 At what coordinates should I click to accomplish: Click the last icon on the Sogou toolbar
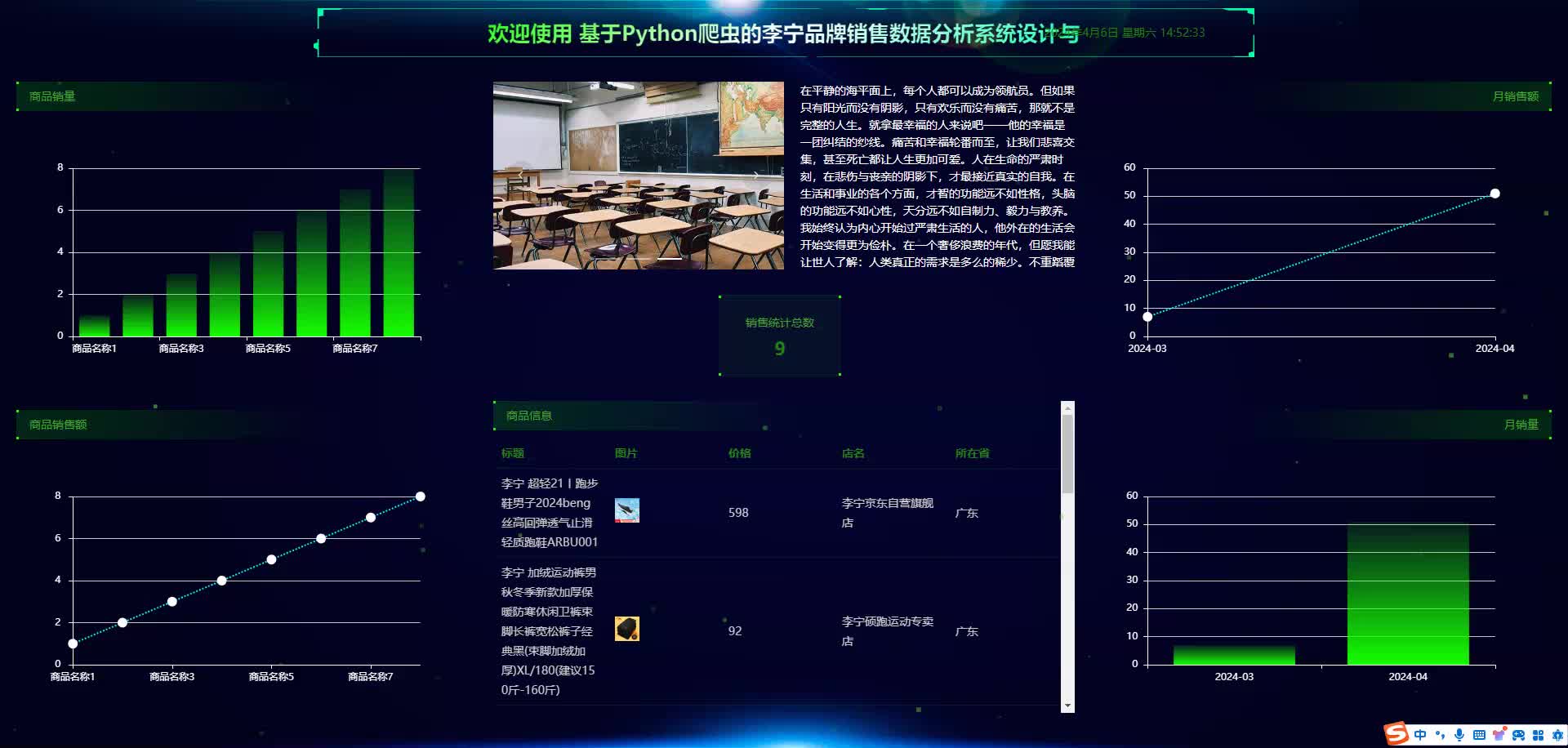click(1557, 735)
